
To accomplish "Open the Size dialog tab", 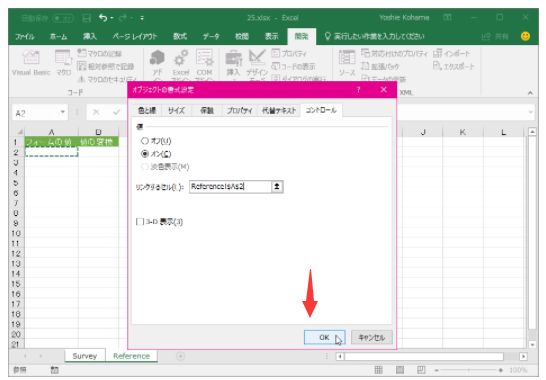I will (176, 110).
